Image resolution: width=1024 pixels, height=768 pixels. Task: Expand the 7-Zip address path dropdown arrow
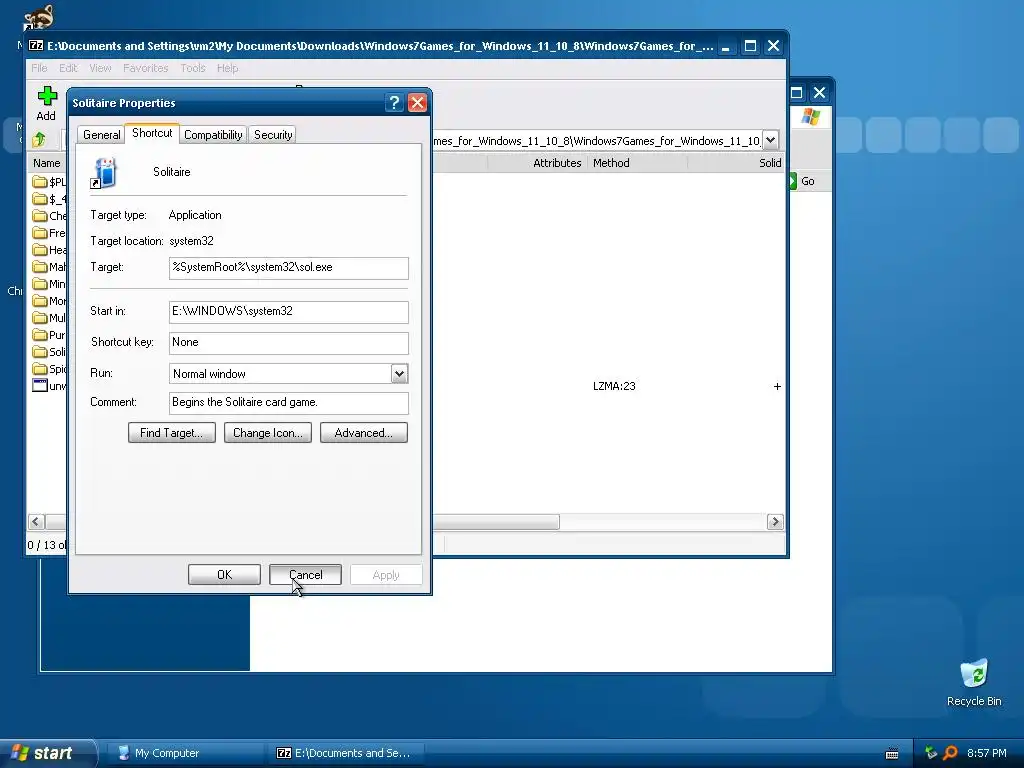point(771,140)
